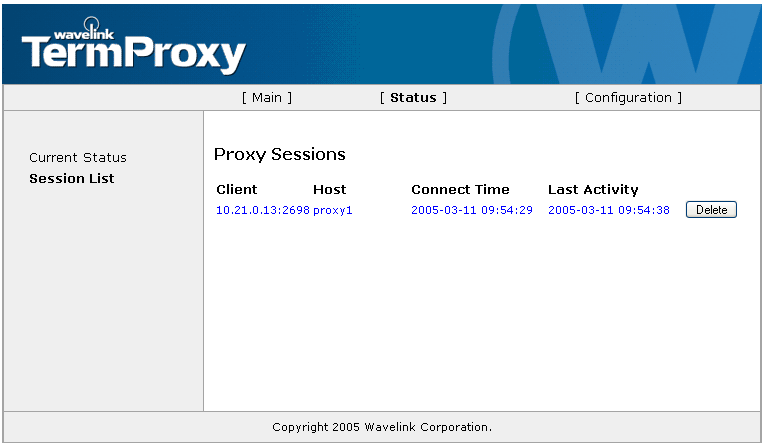Click the Client column header
Image resolution: width=764 pixels, height=446 pixels.
point(237,189)
